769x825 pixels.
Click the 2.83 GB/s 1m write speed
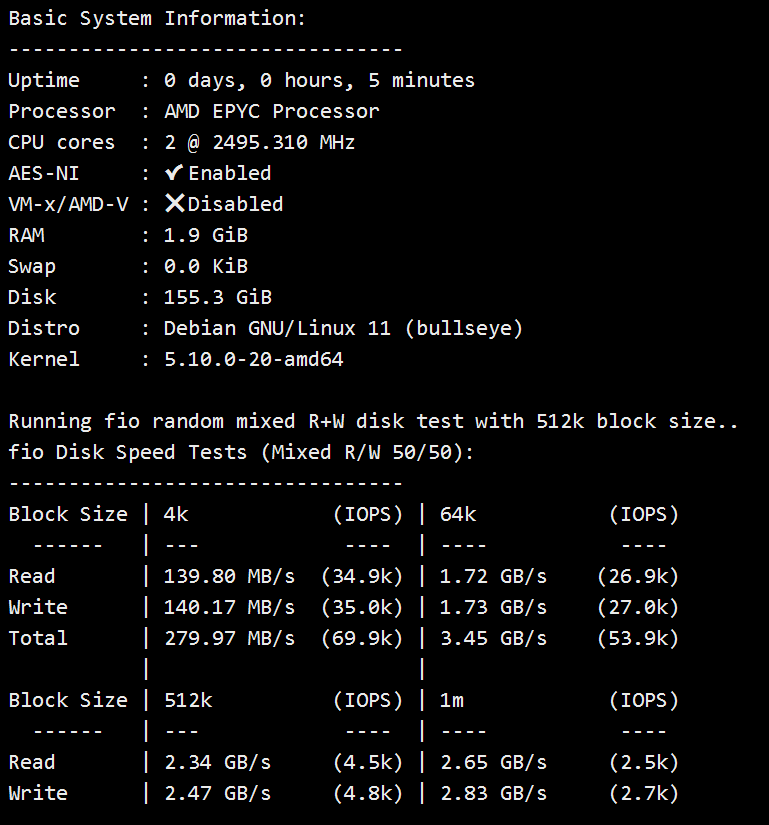pyautogui.click(x=493, y=793)
